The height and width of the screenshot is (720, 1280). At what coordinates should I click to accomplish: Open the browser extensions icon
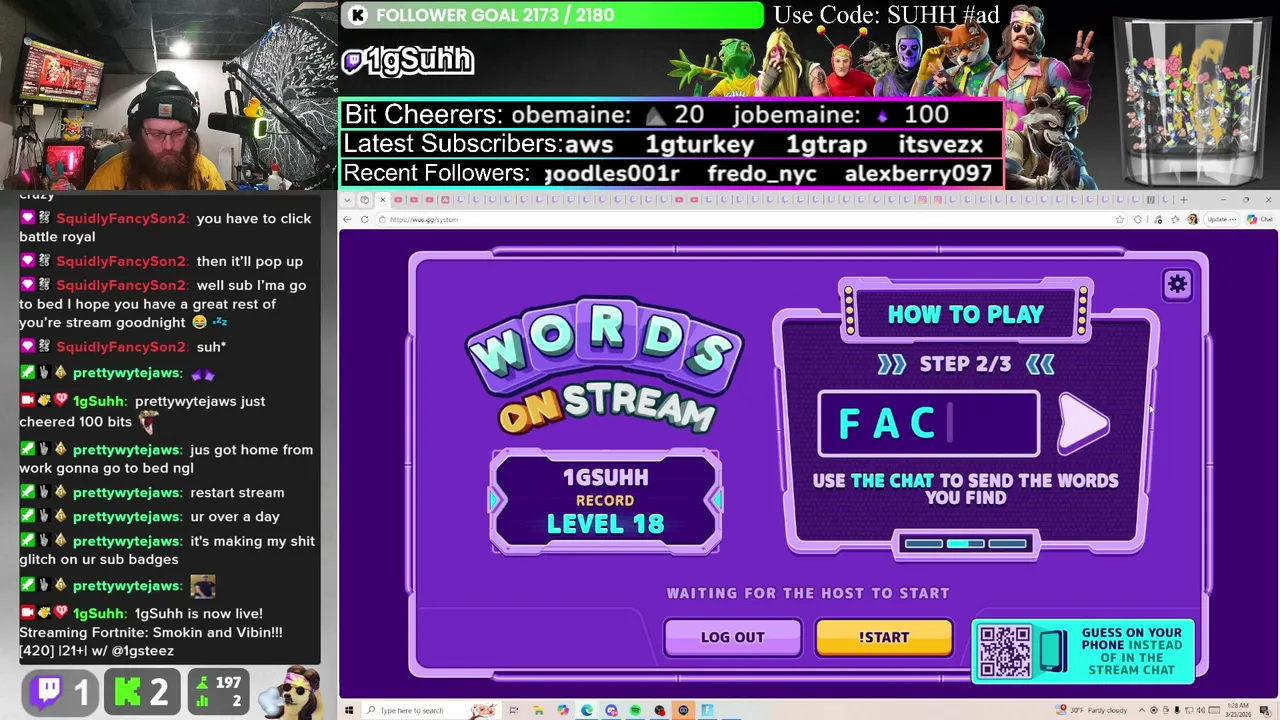click(1137, 219)
